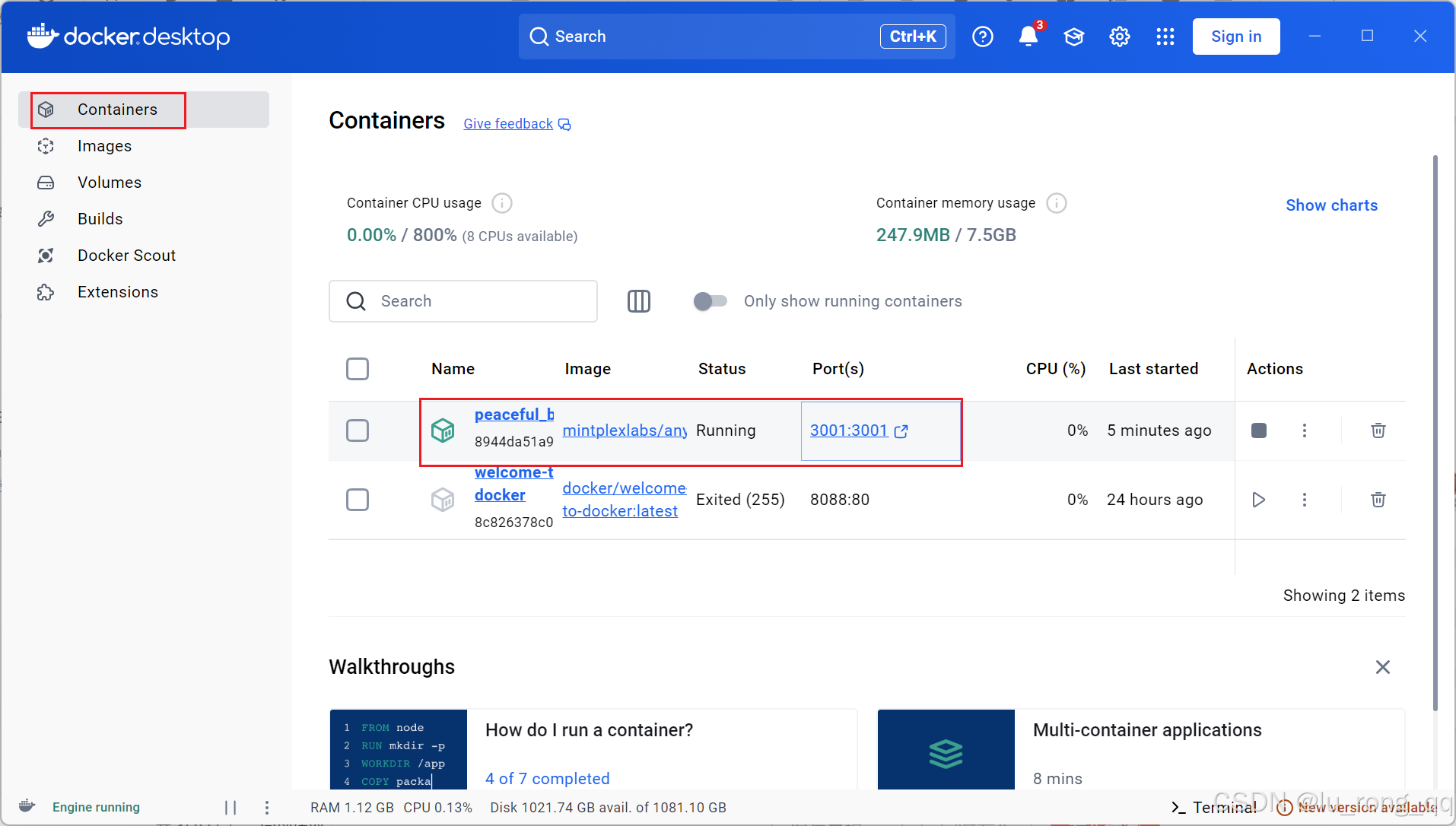
Task: Open the help question mark icon
Action: 982,37
